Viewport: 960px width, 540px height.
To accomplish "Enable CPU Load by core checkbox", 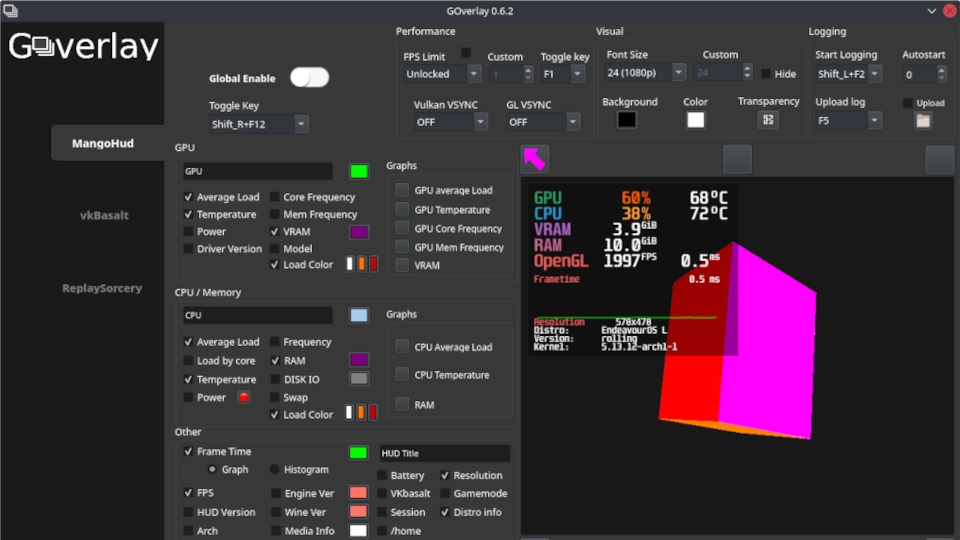I will point(188,361).
